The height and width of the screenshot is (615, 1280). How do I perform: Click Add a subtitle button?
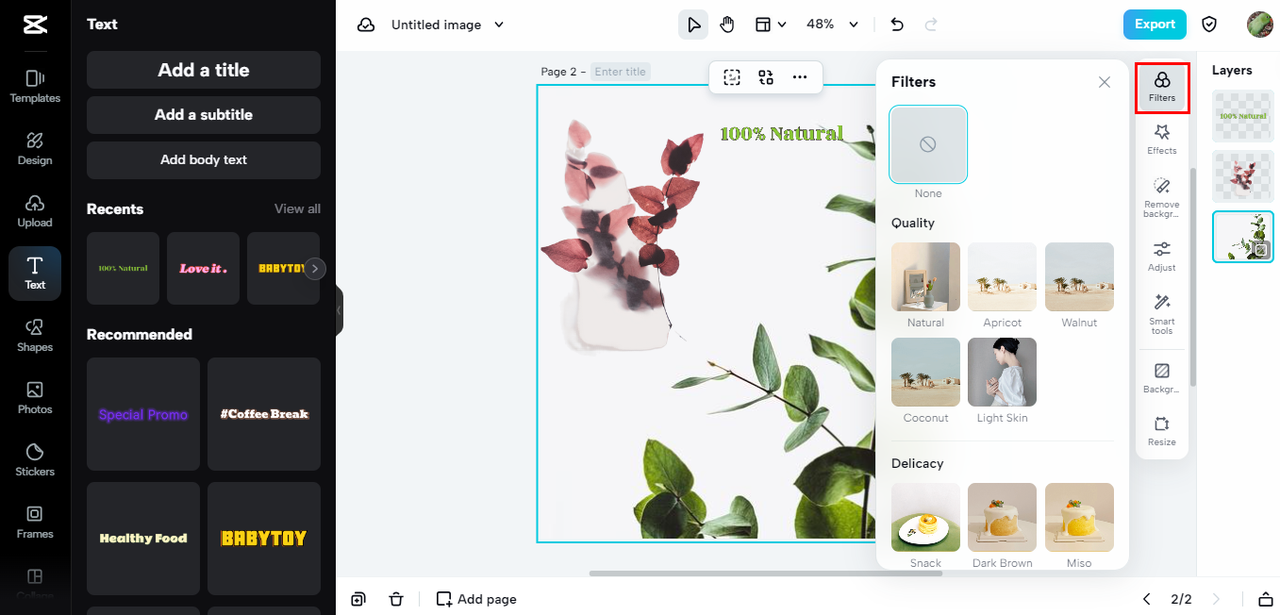tap(204, 115)
